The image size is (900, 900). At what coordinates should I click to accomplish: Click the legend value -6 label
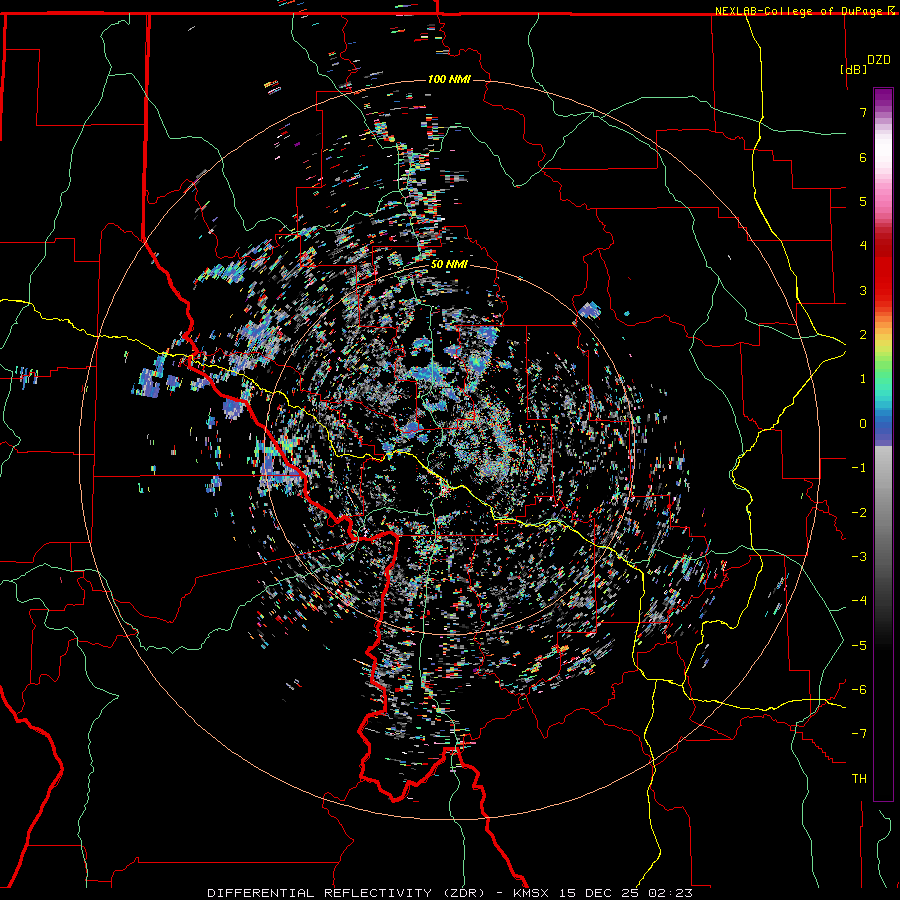pos(859,690)
